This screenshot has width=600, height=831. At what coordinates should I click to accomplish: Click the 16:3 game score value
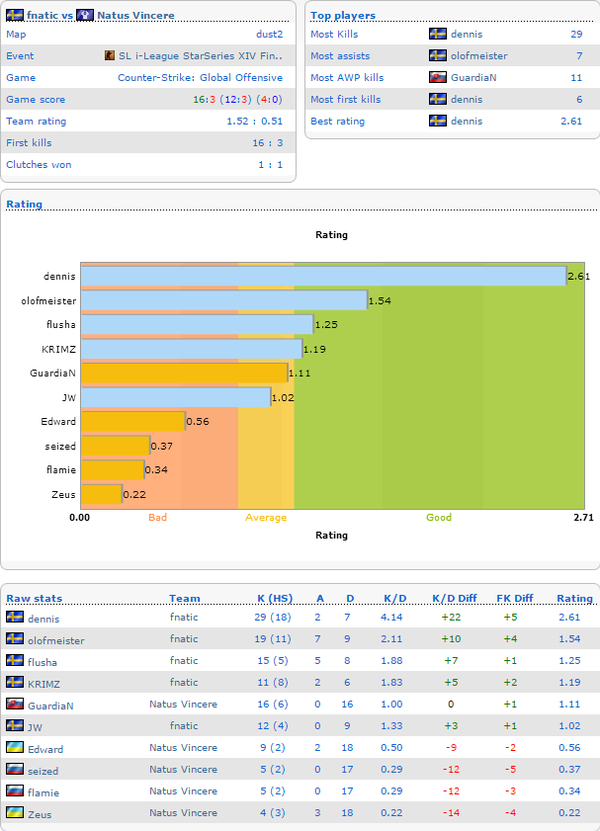pos(204,99)
